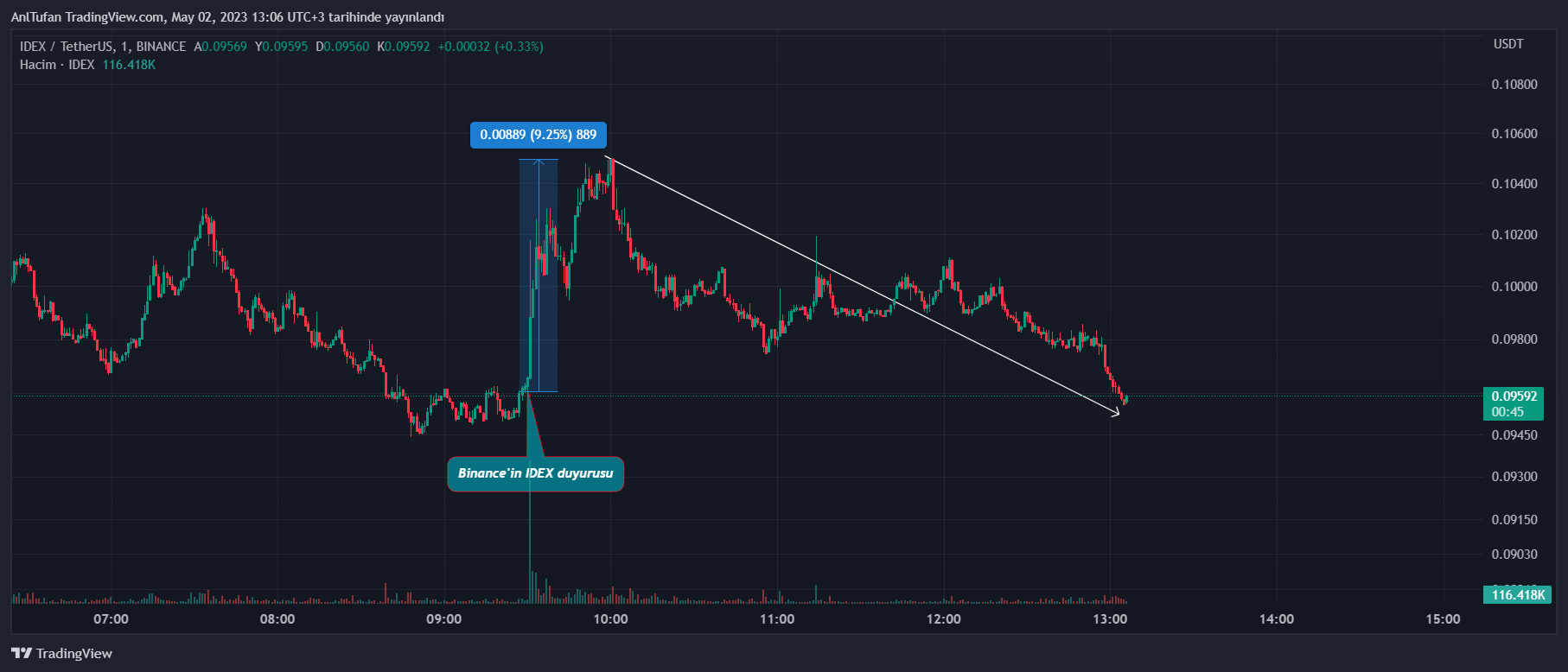Click the blue price range measurement box
The height and width of the screenshot is (672, 1568).
click(x=539, y=276)
